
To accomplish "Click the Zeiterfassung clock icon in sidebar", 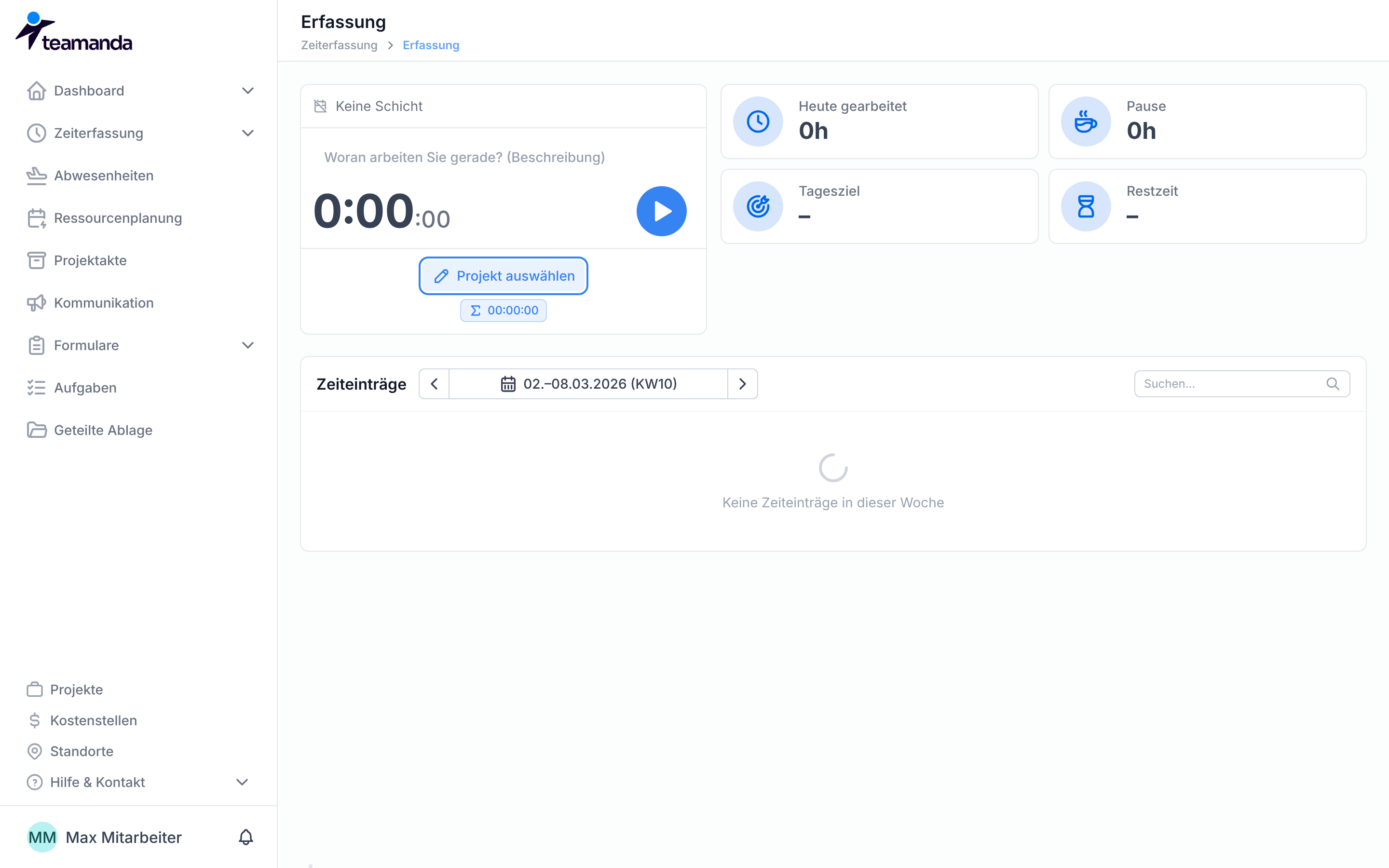I will tap(37, 133).
